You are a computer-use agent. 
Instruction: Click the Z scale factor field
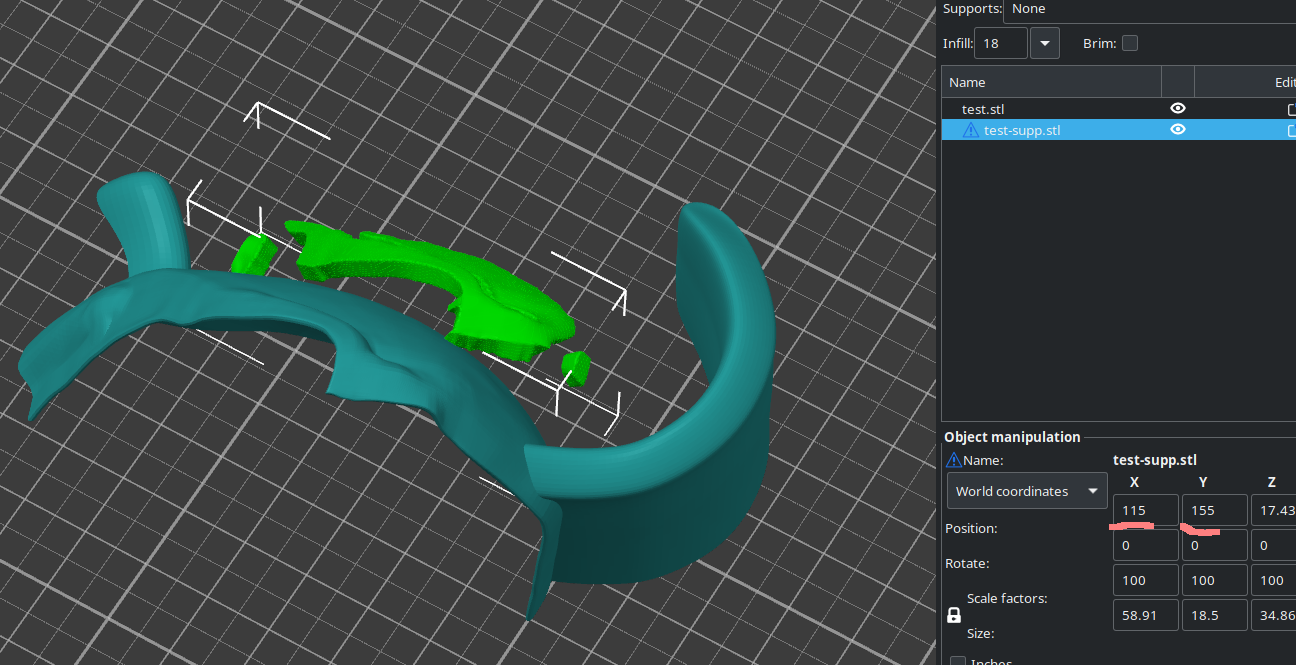click(x=1273, y=580)
